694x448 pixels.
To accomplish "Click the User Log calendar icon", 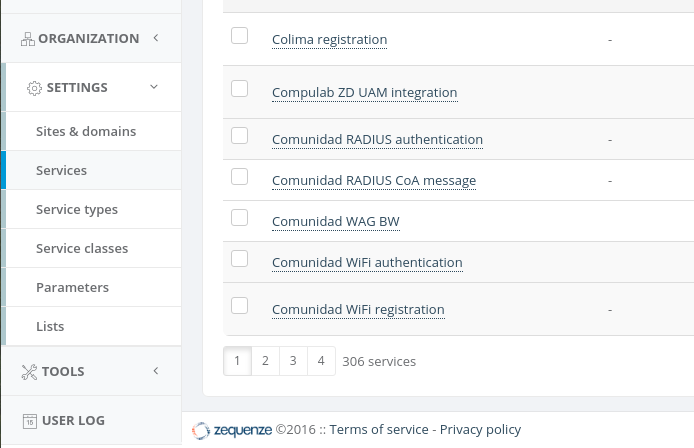I will 29,421.
